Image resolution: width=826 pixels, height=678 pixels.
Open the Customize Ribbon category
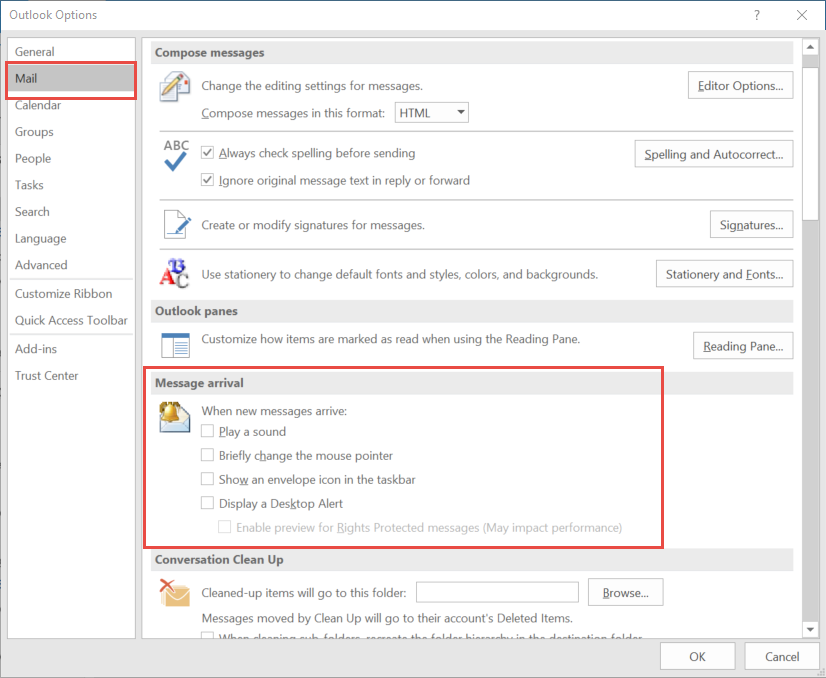pyautogui.click(x=71, y=294)
